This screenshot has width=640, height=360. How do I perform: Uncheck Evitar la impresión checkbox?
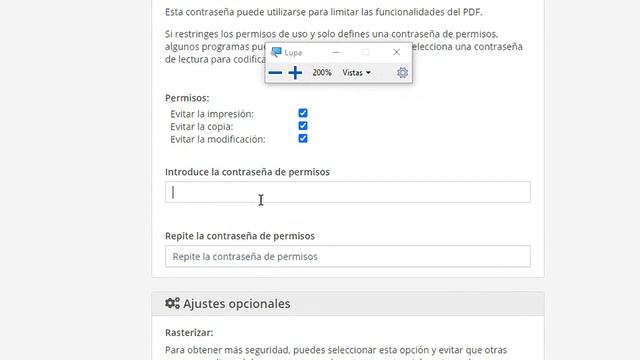[303, 113]
